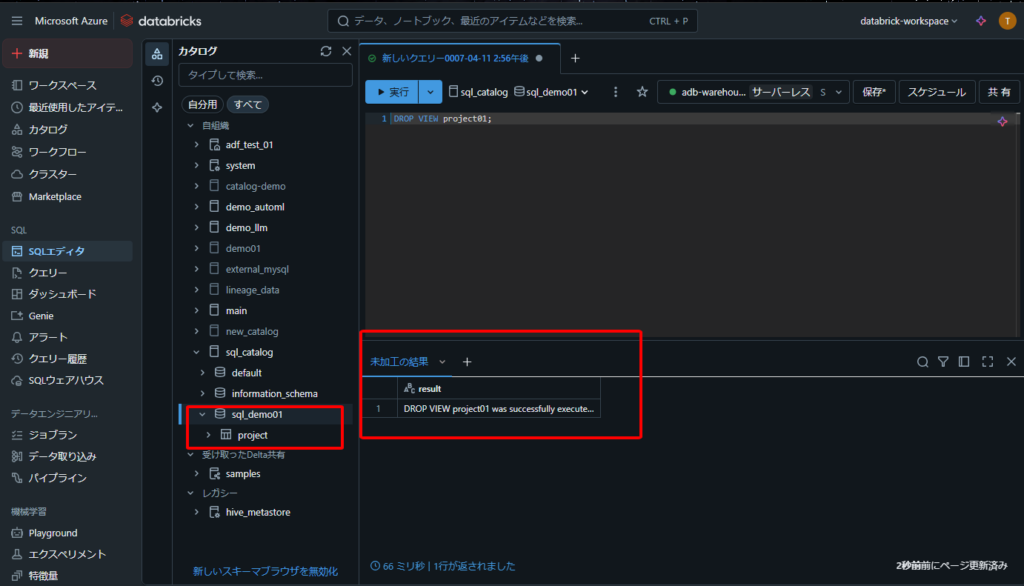Toggle the results column layout icon
The image size is (1024, 586).
click(x=964, y=362)
